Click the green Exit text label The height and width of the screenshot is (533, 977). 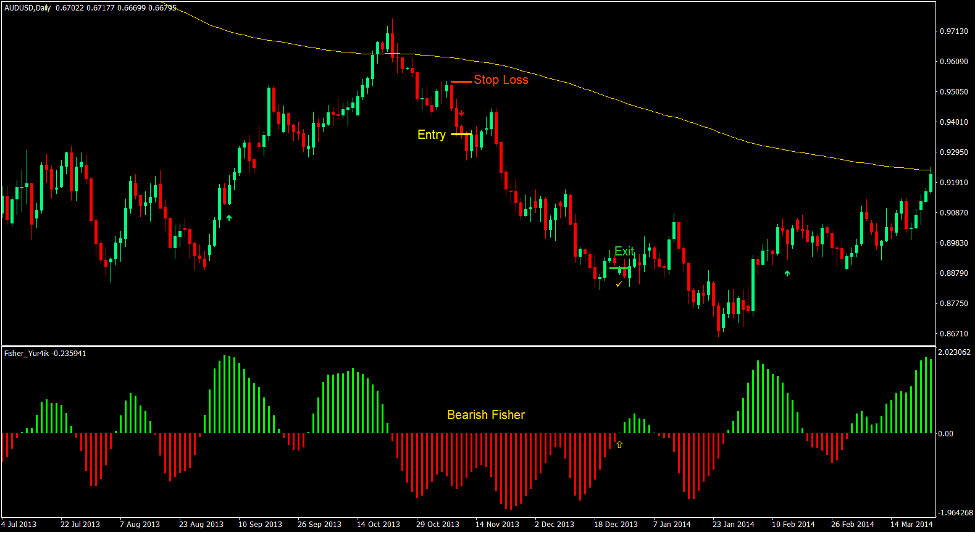[624, 251]
